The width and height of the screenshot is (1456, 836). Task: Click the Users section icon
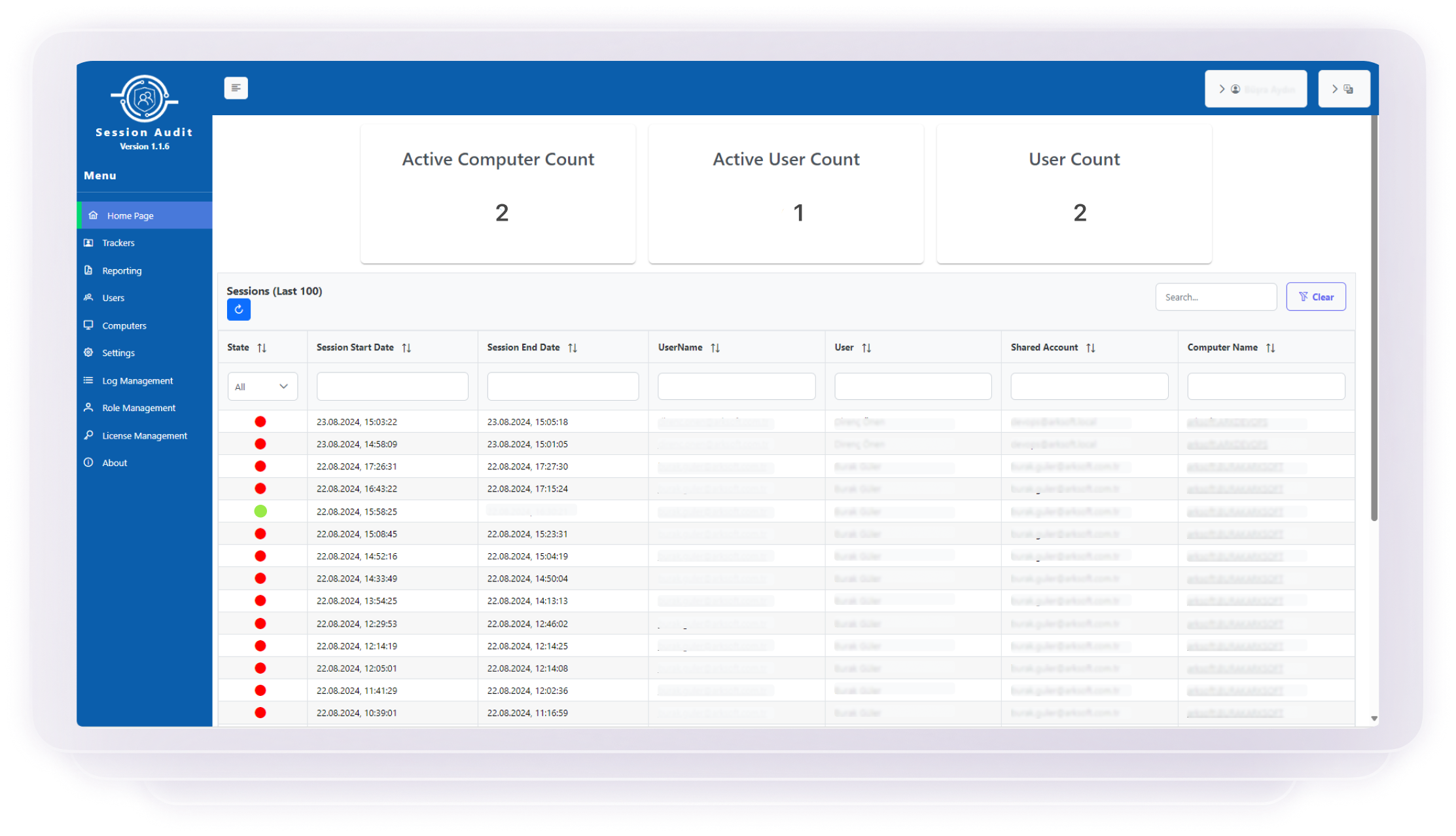click(x=89, y=297)
